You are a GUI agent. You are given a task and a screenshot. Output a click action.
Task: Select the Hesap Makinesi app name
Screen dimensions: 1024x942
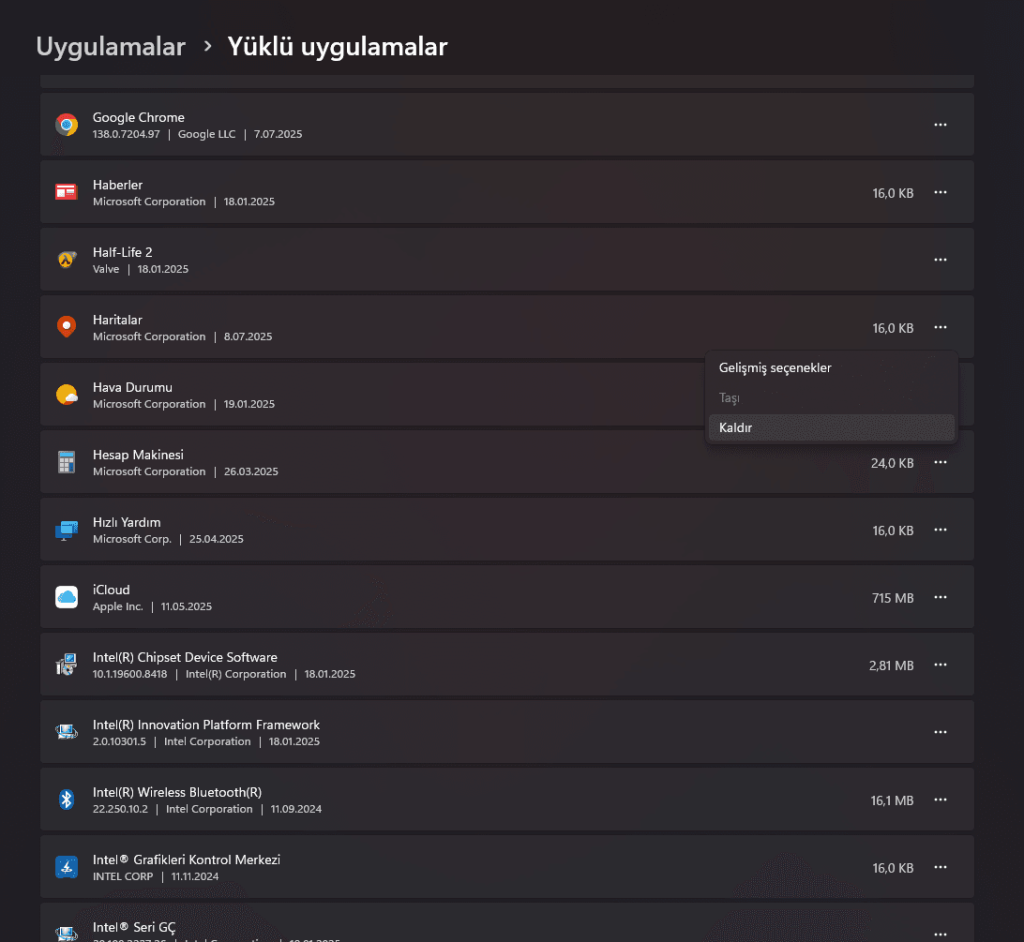point(138,455)
